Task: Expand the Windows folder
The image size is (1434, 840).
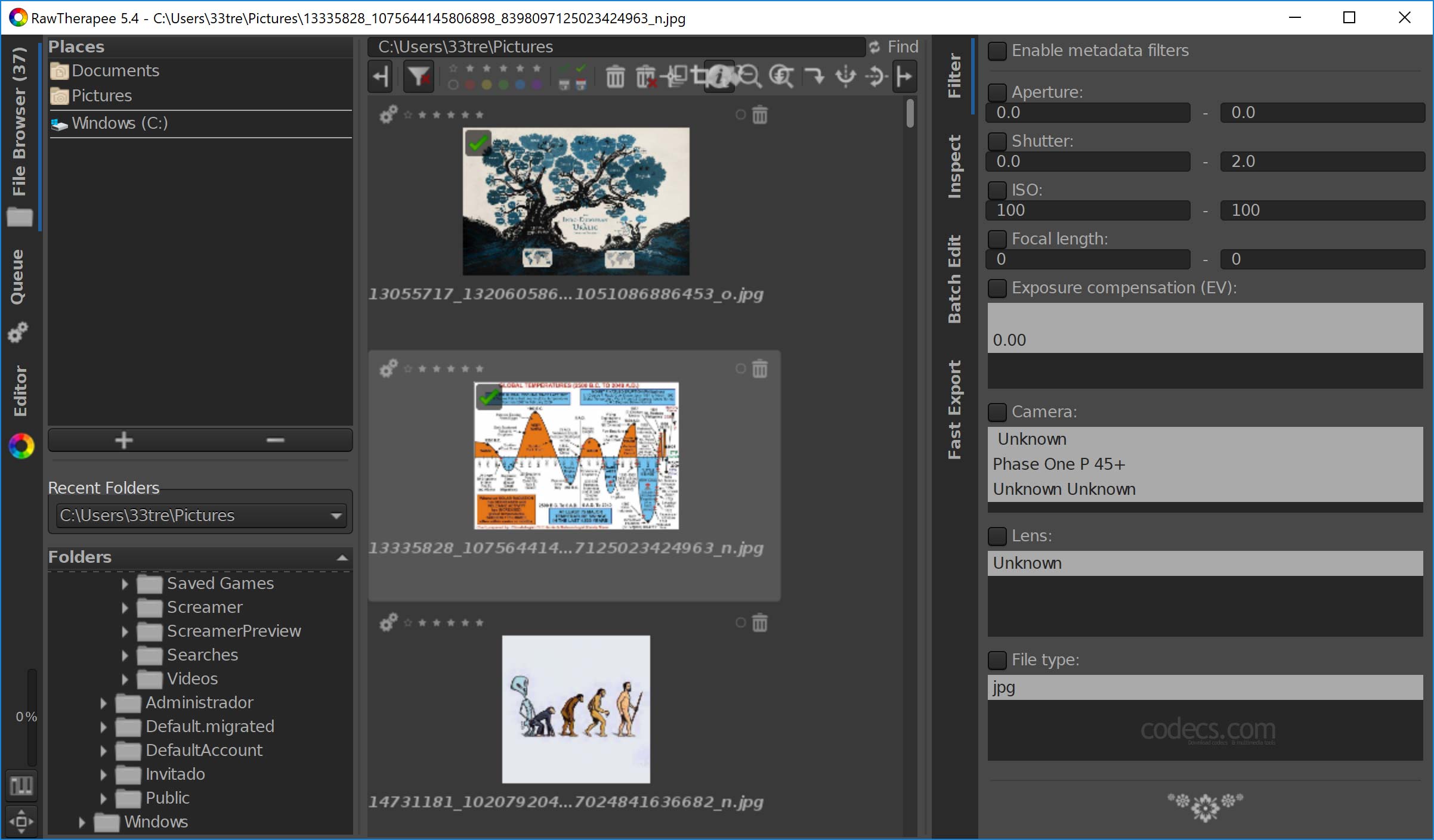Action: (82, 822)
